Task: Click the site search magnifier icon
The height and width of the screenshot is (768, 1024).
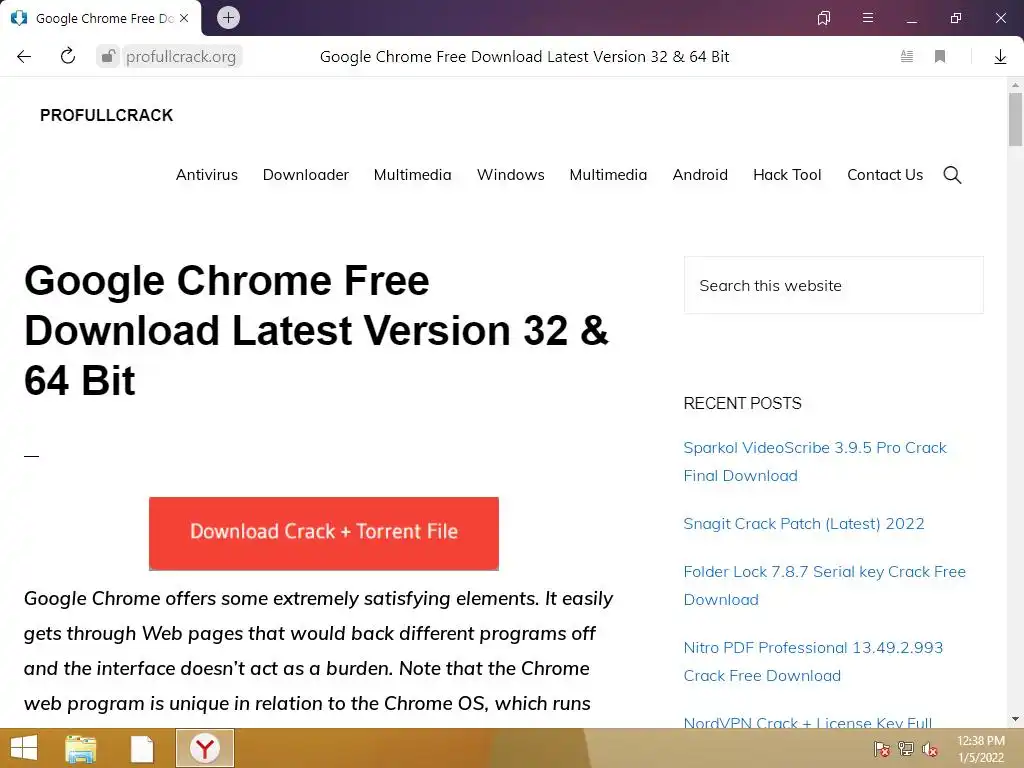Action: [x=952, y=174]
